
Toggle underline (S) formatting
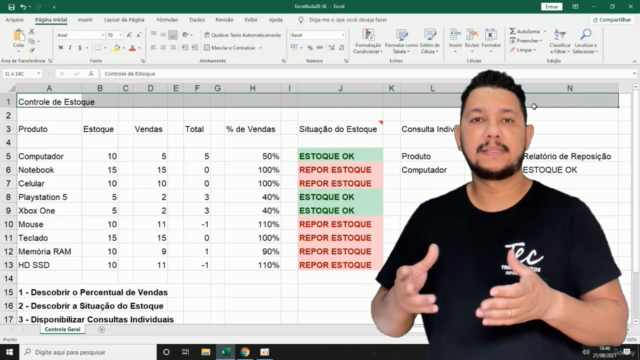click(x=80, y=48)
